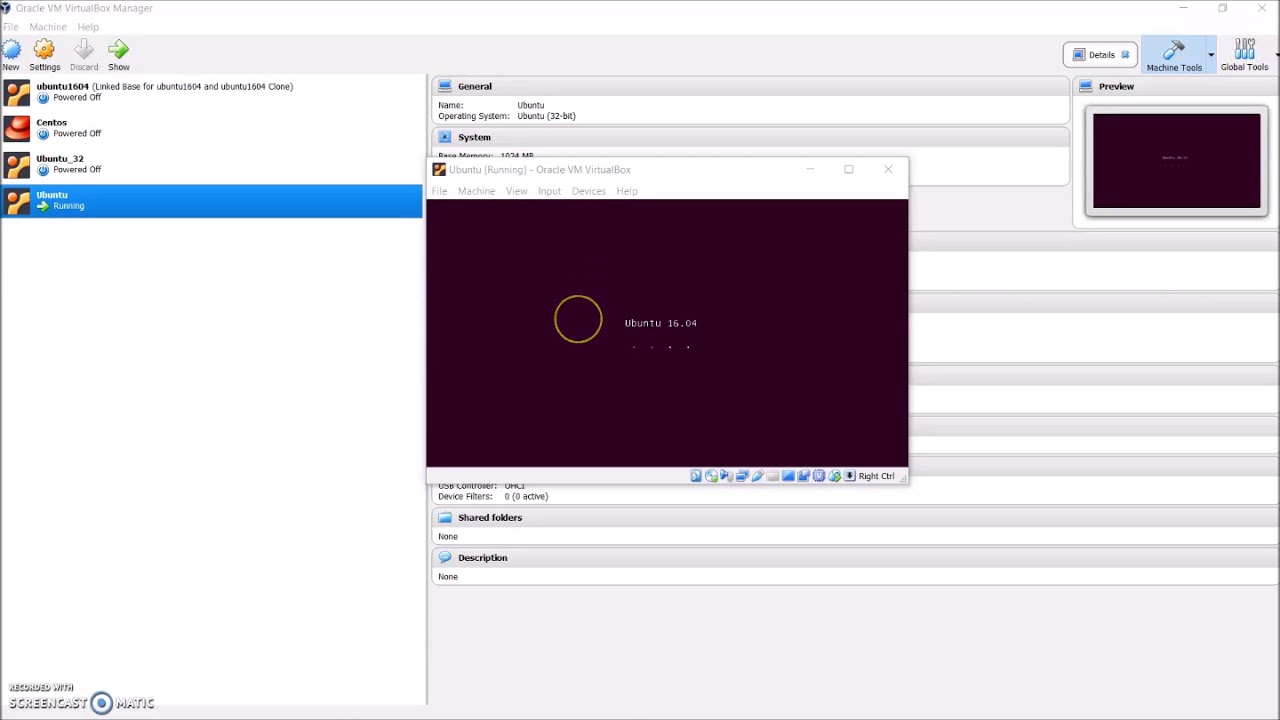The height and width of the screenshot is (720, 1280).
Task: Click the Description section title
Action: pyautogui.click(x=482, y=557)
